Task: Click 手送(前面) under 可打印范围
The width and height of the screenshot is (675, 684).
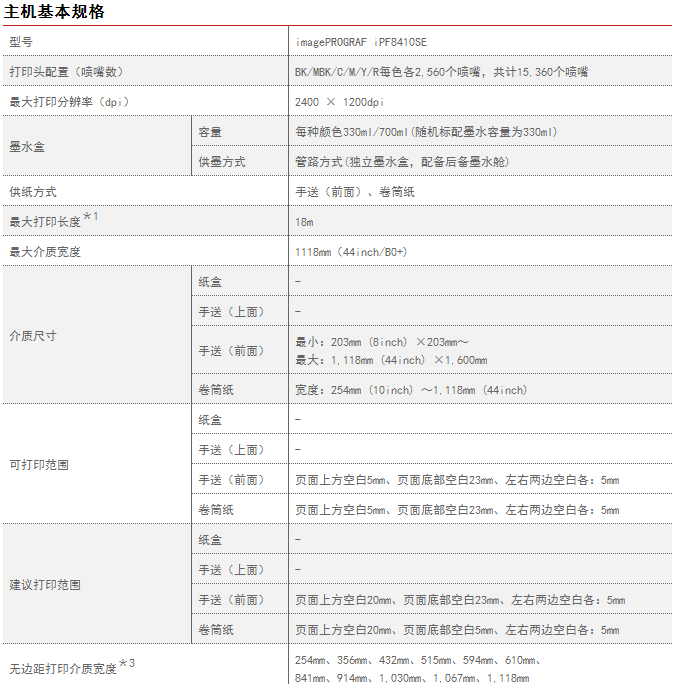Action: [231, 480]
